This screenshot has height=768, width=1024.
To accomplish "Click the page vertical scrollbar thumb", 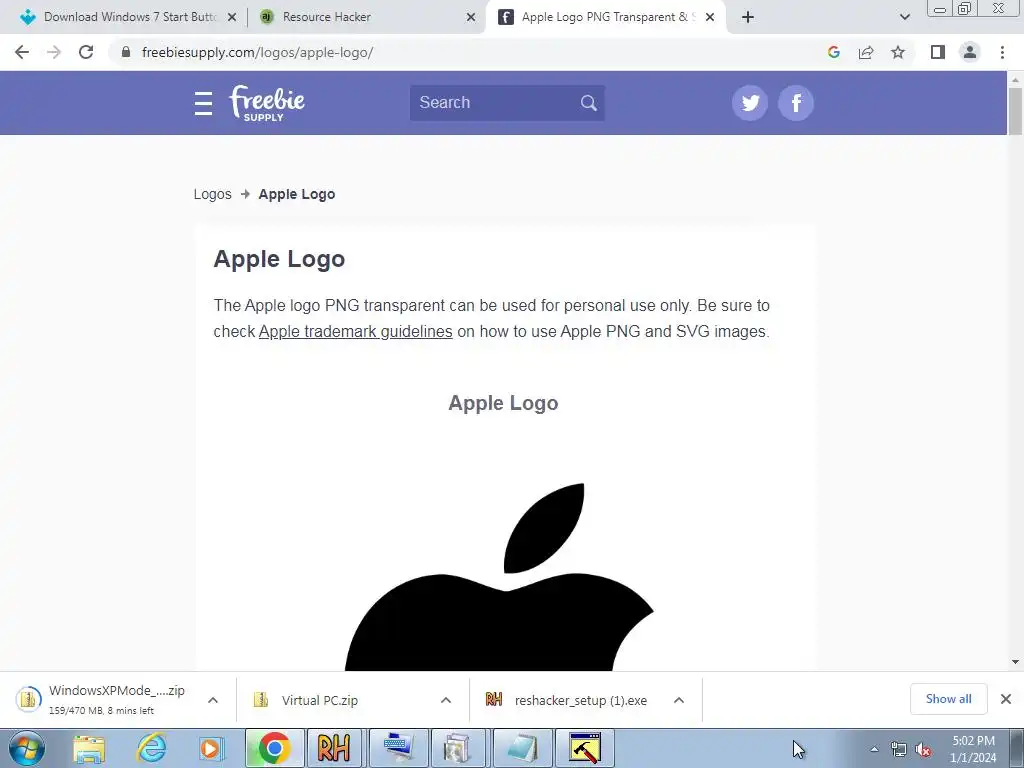I will click(x=1015, y=111).
